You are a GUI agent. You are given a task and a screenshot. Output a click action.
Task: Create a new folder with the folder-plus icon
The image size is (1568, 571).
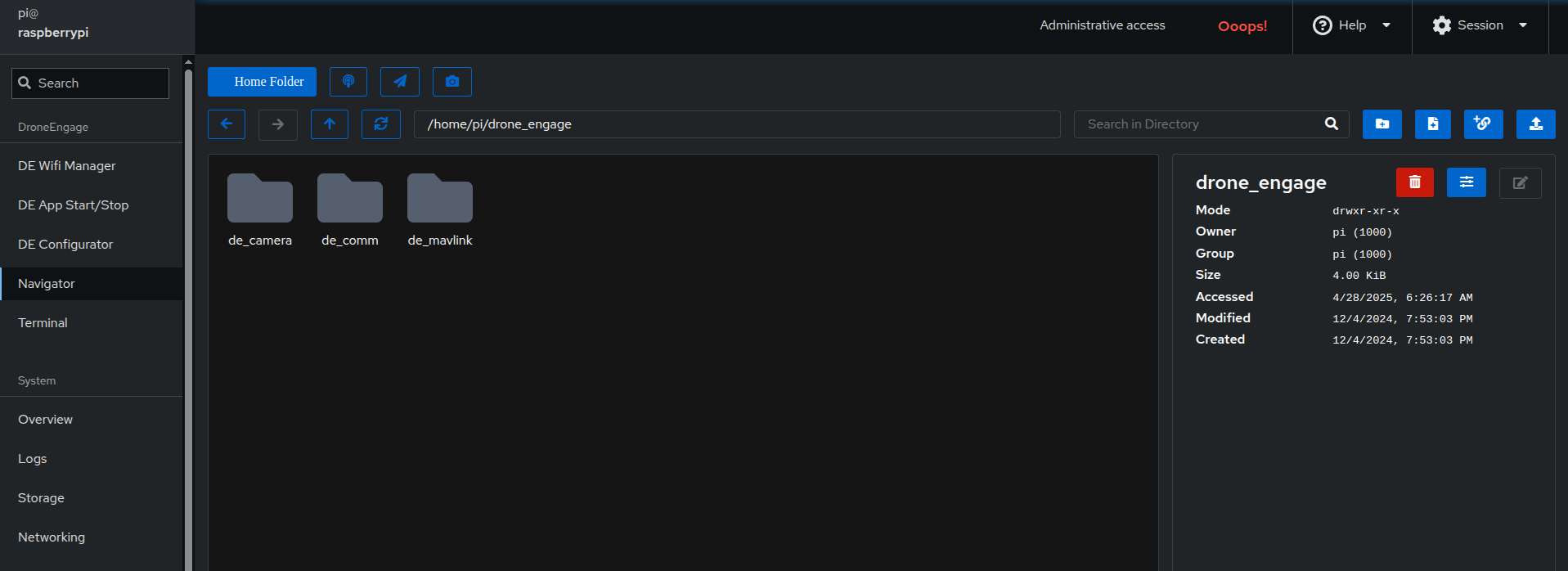pyautogui.click(x=1382, y=124)
